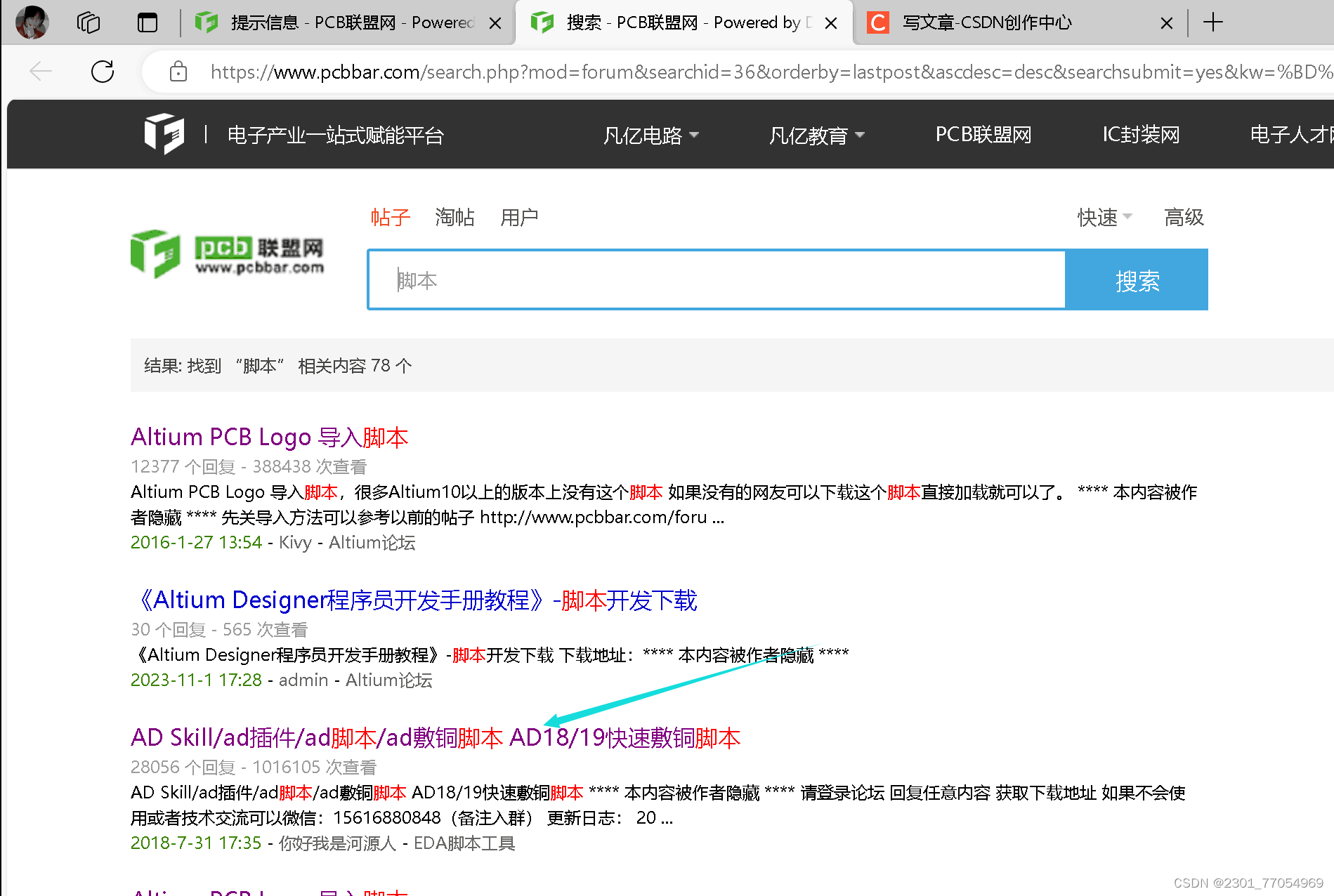Click the browser back arrow
Image resolution: width=1334 pixels, height=896 pixels.
pos(41,71)
